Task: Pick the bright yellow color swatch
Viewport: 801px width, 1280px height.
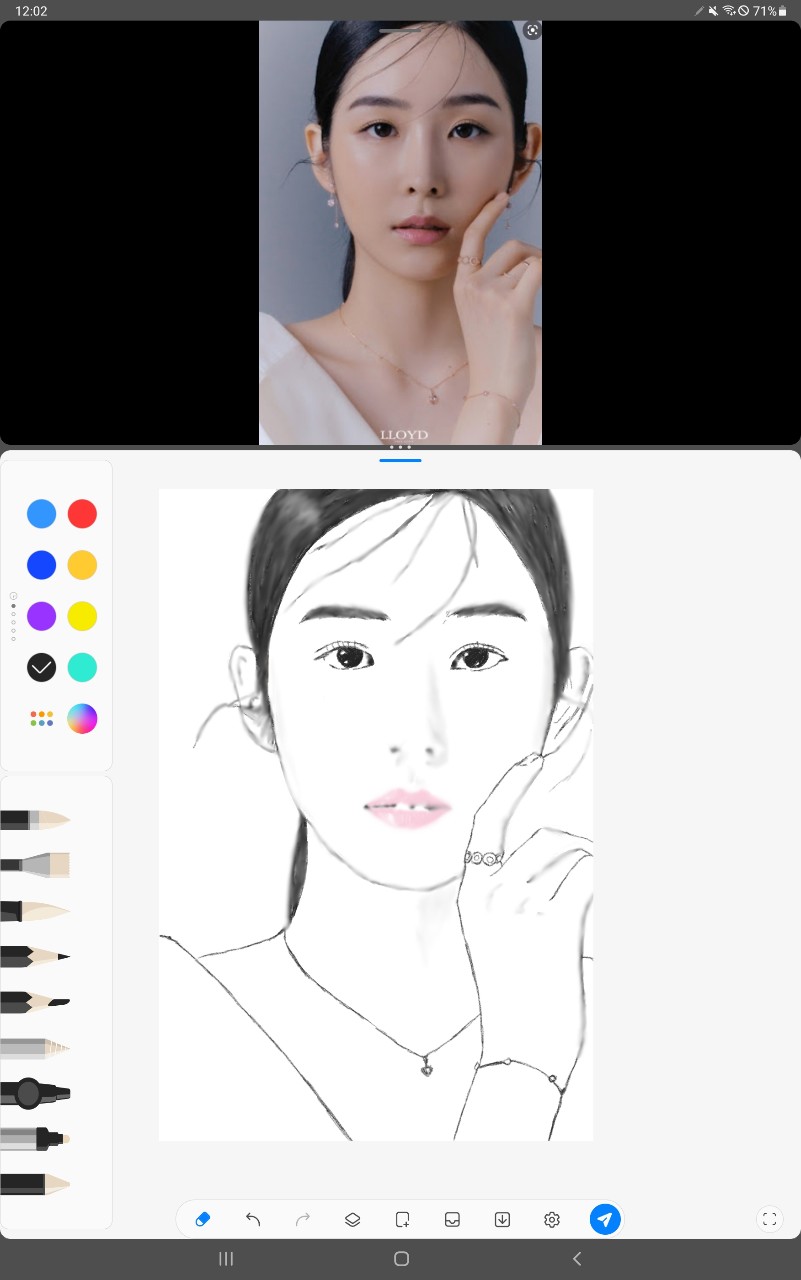Action: (x=82, y=616)
